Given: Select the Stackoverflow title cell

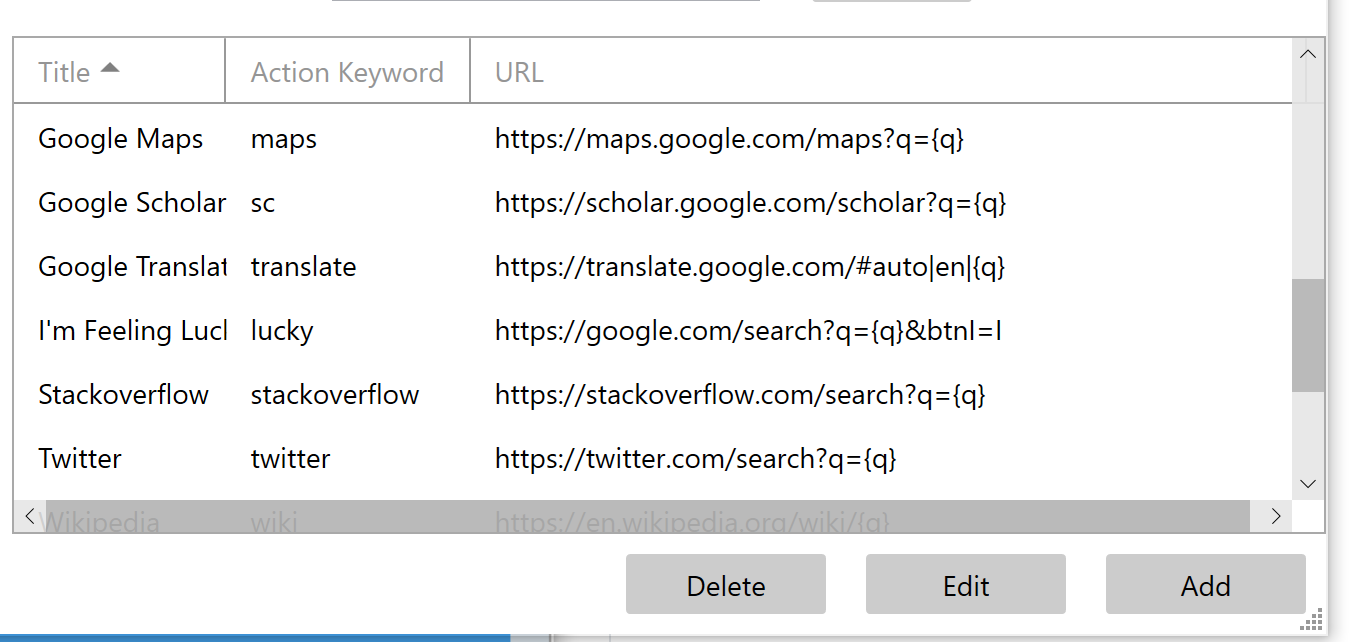Looking at the screenshot, I should coord(124,395).
